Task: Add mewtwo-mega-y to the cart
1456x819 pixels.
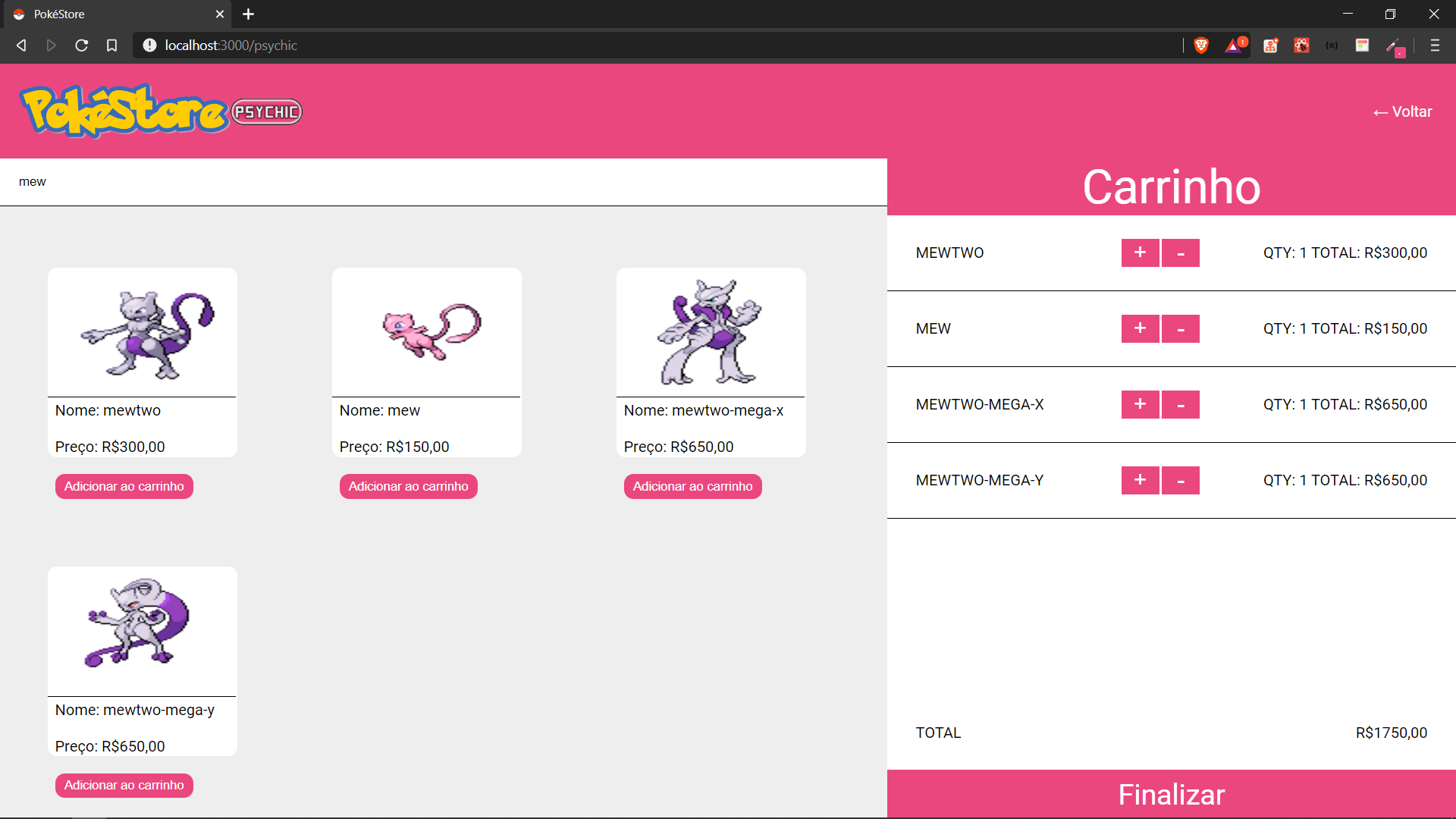Action: tap(124, 785)
